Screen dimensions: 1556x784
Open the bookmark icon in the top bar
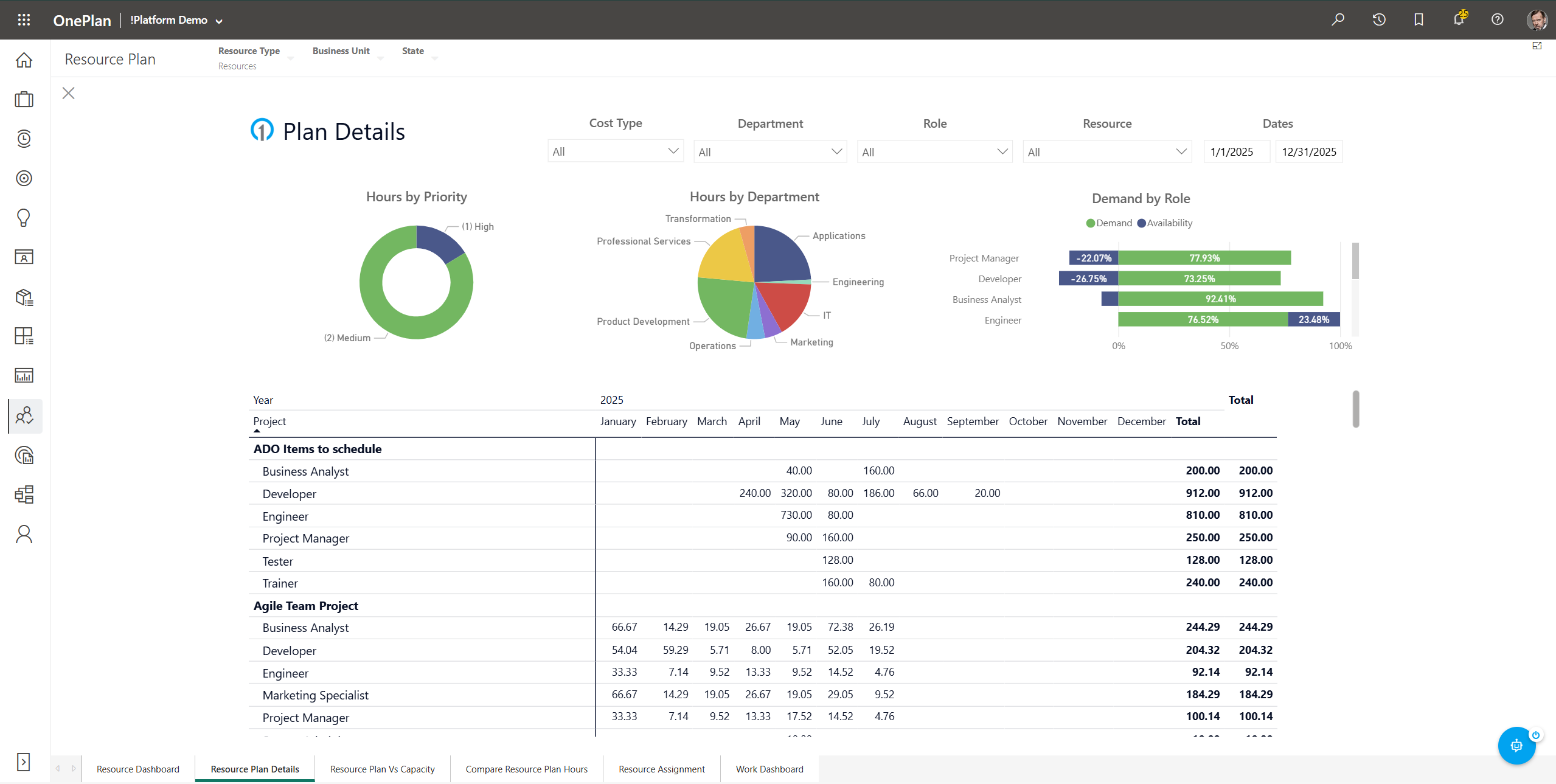pos(1419,19)
